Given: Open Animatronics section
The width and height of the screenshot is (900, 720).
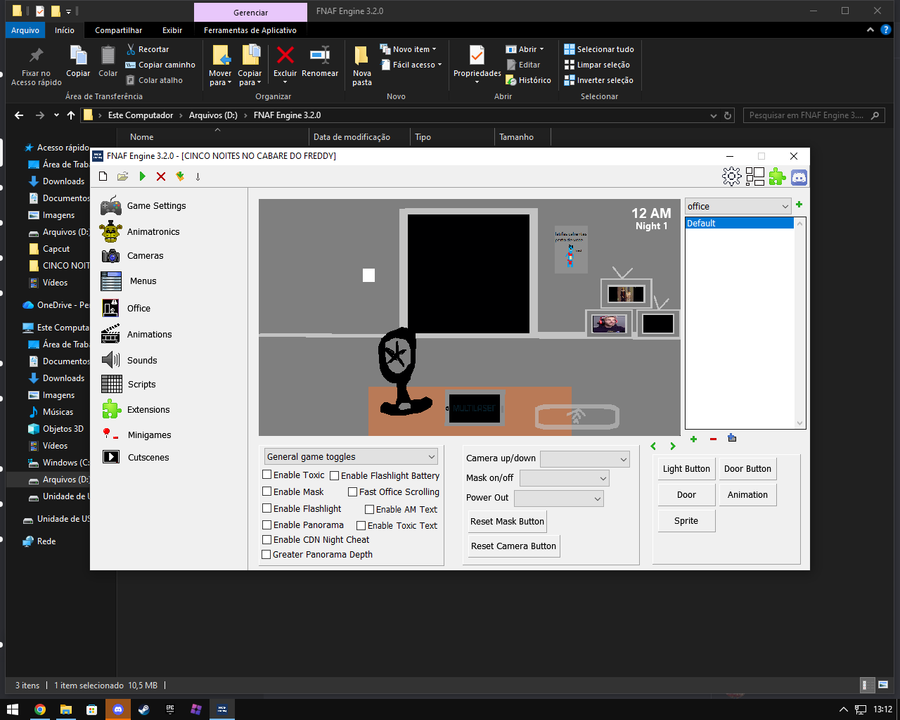Looking at the screenshot, I should pos(139,231).
